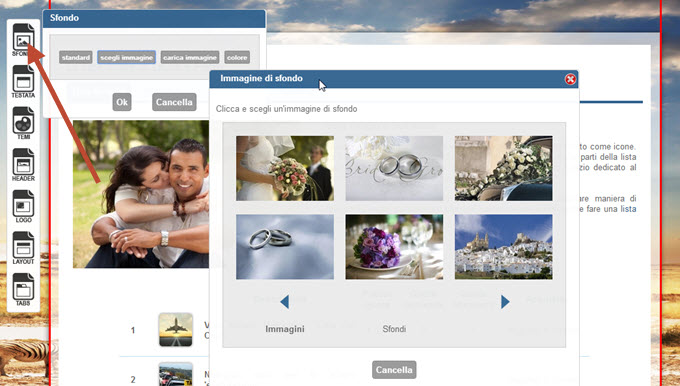680x386 pixels.
Task: Close the Immagine di sfondo dialog
Action: 570,79
